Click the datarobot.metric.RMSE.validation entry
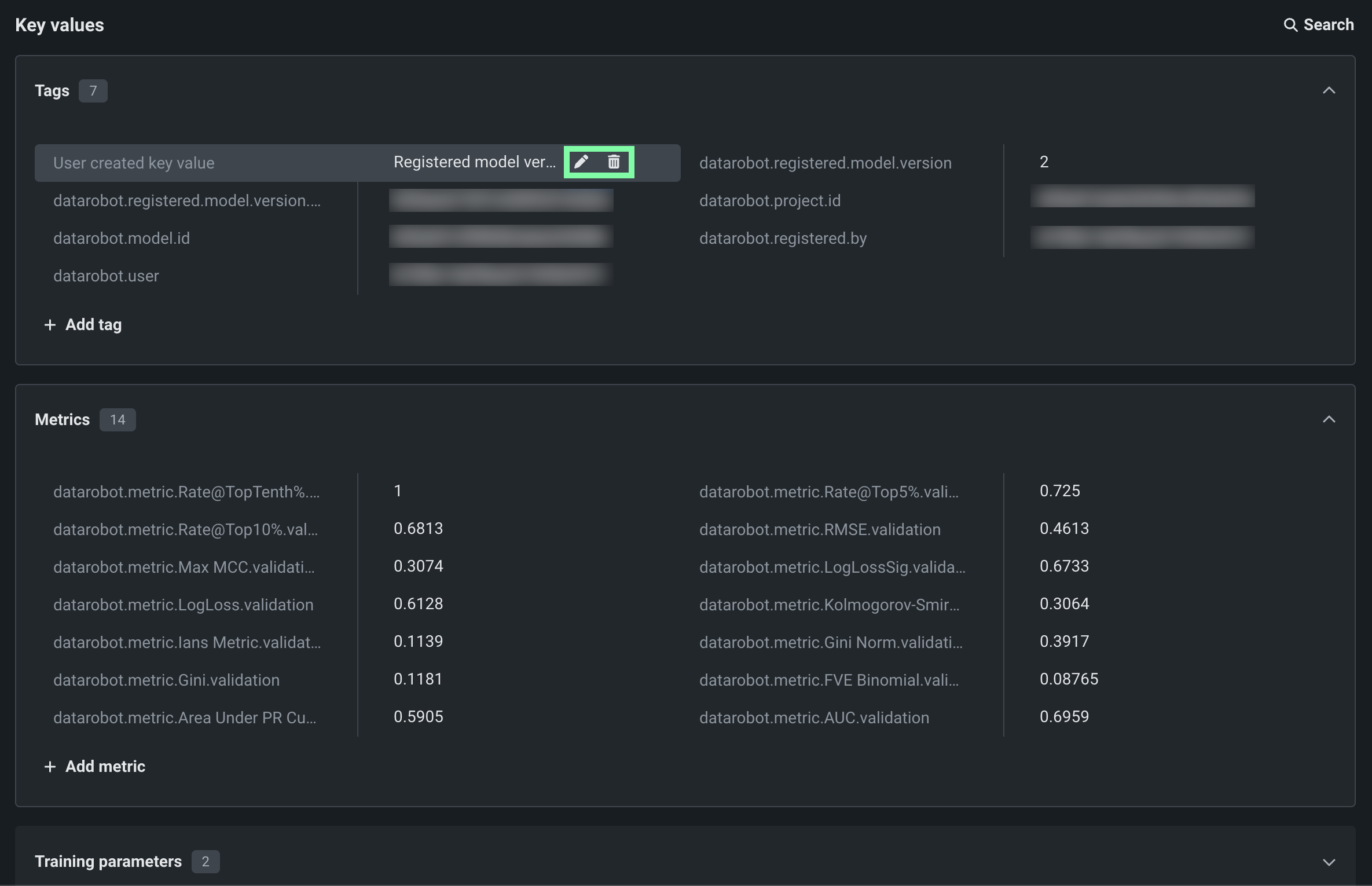The height and width of the screenshot is (886, 1372). tap(820, 530)
